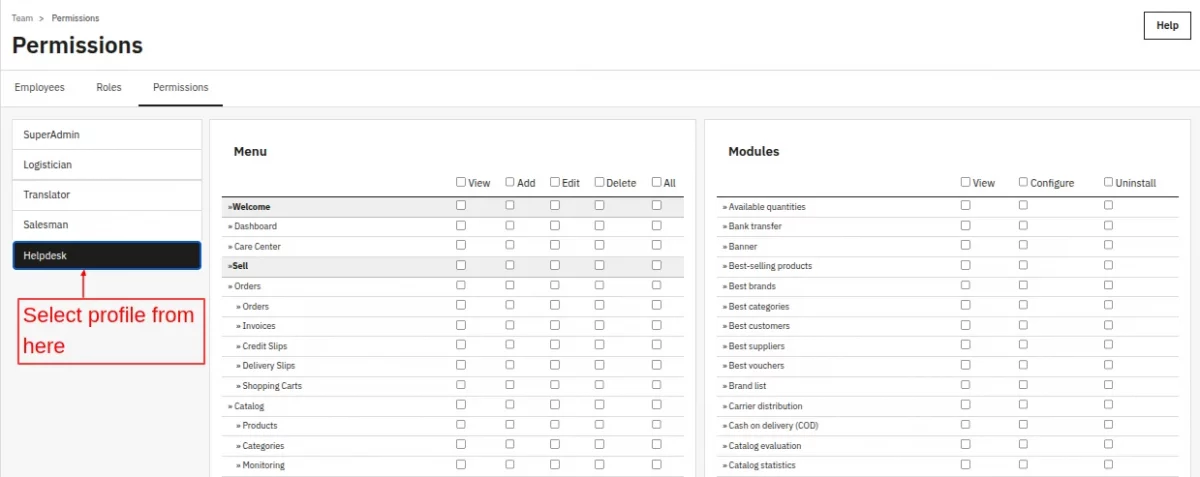Check the Menu header Edit checkbox
Image resolution: width=1200 pixels, height=477 pixels.
click(555, 182)
